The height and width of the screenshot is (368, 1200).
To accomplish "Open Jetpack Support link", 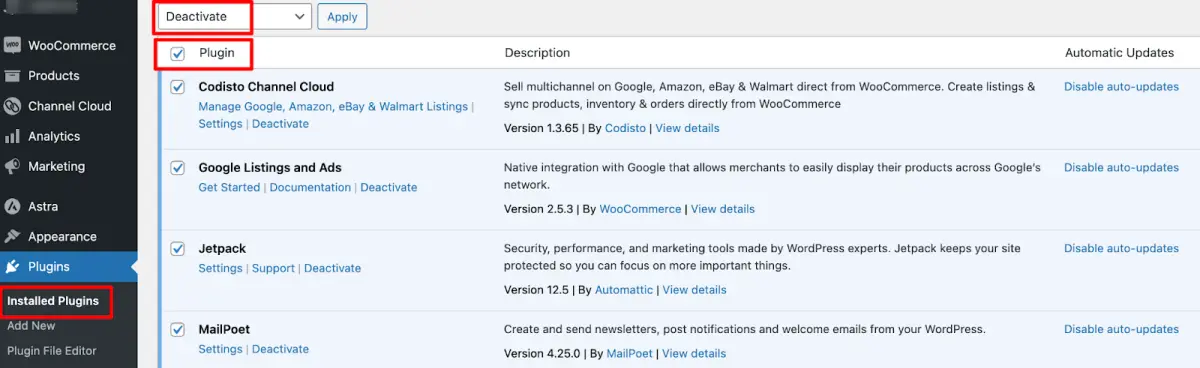I will [x=273, y=268].
